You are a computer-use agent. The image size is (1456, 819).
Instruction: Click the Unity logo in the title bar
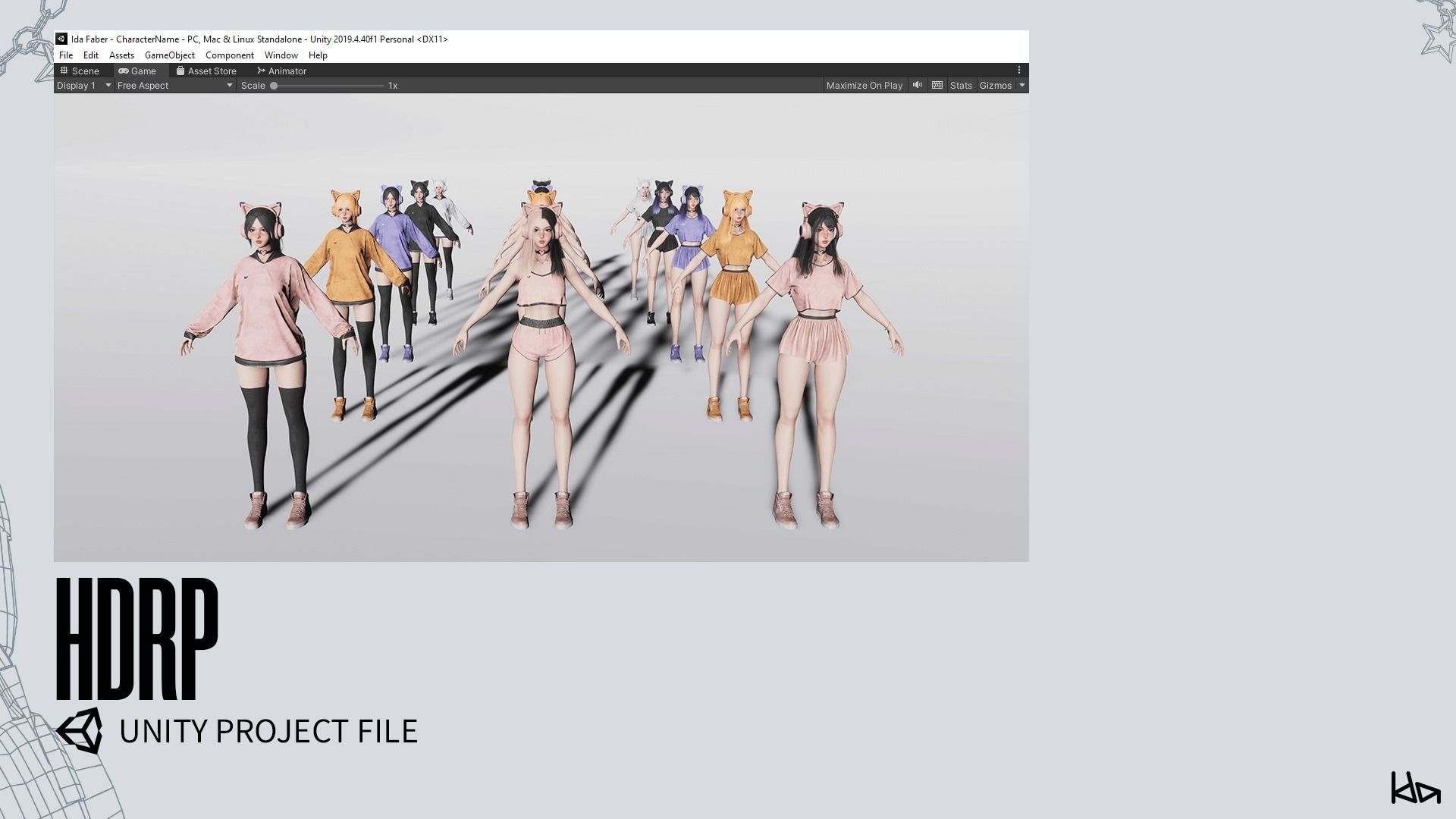61,39
